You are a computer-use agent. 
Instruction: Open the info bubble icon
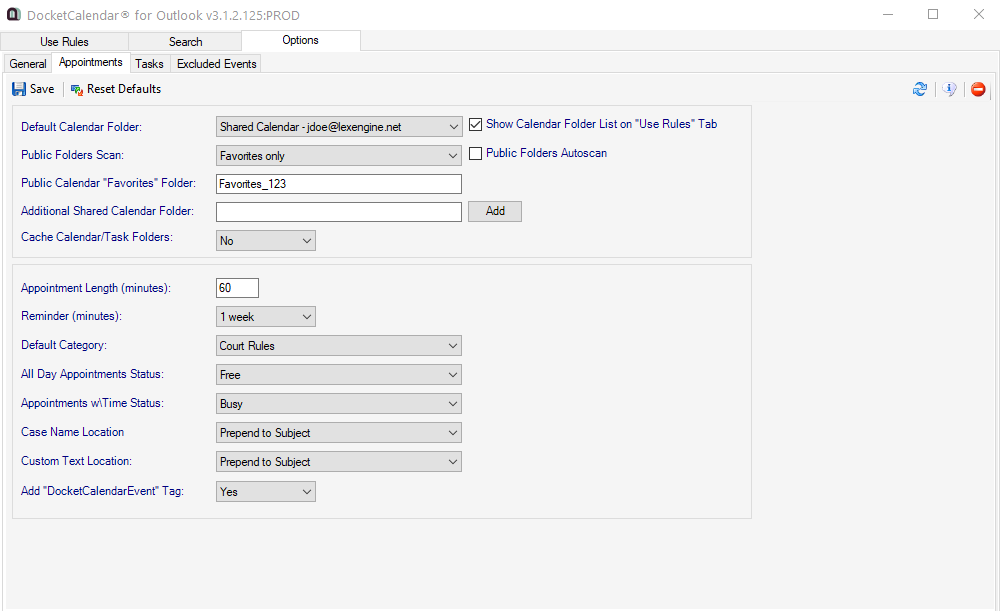(950, 89)
